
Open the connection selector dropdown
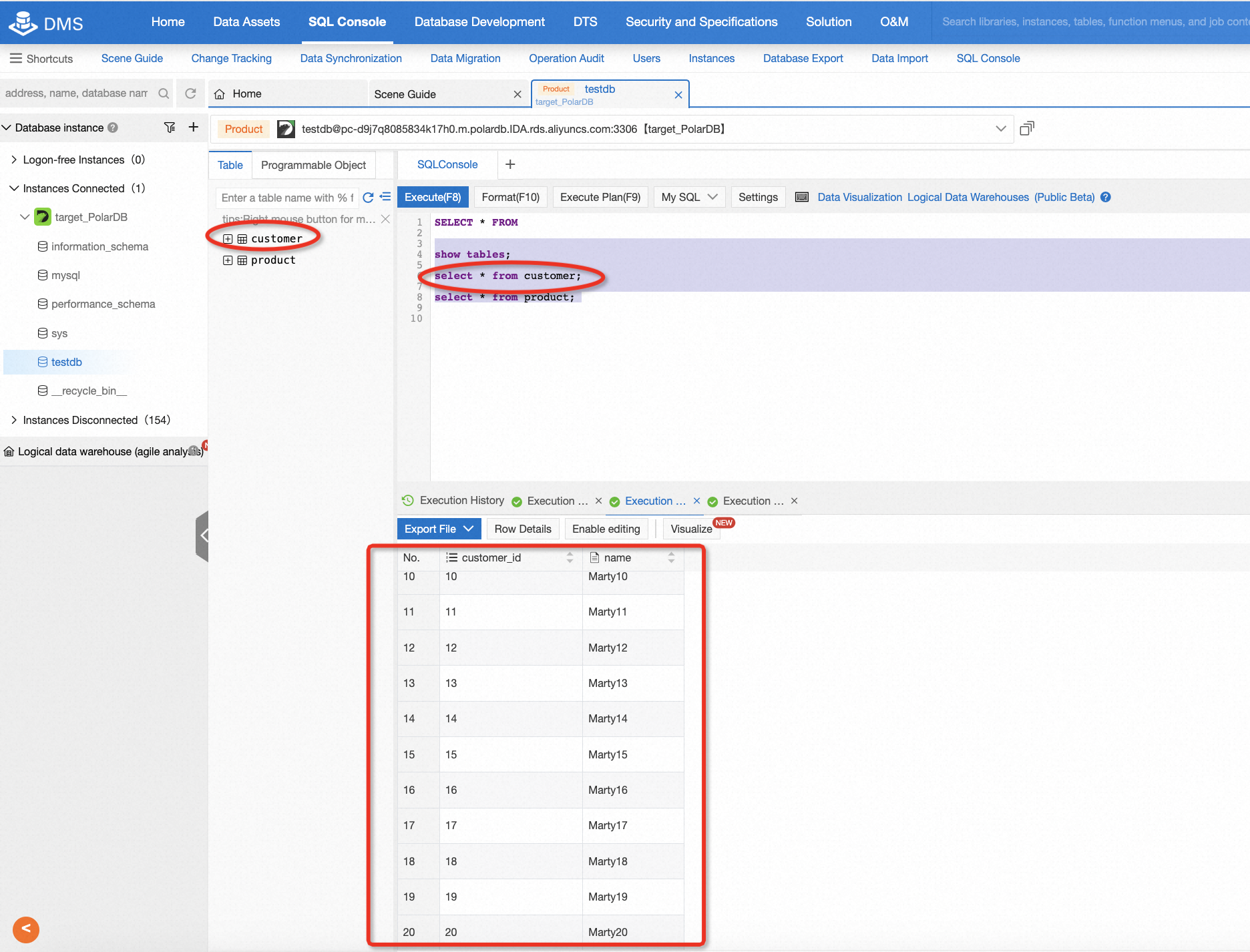coord(1000,128)
